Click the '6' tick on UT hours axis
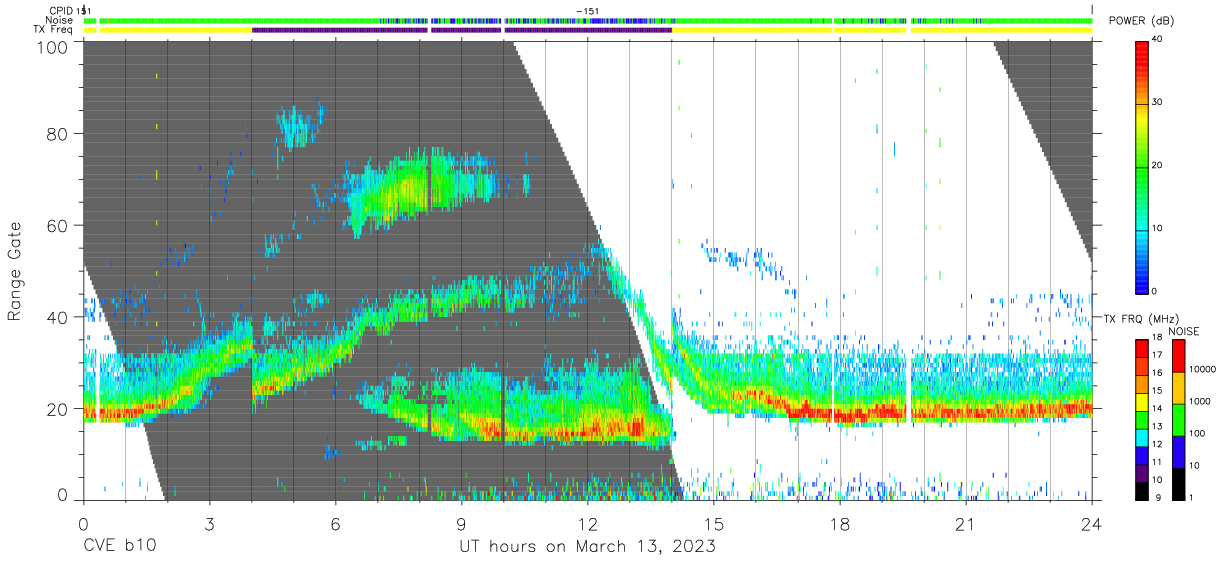The height and width of the screenshot is (567, 1228). click(335, 524)
